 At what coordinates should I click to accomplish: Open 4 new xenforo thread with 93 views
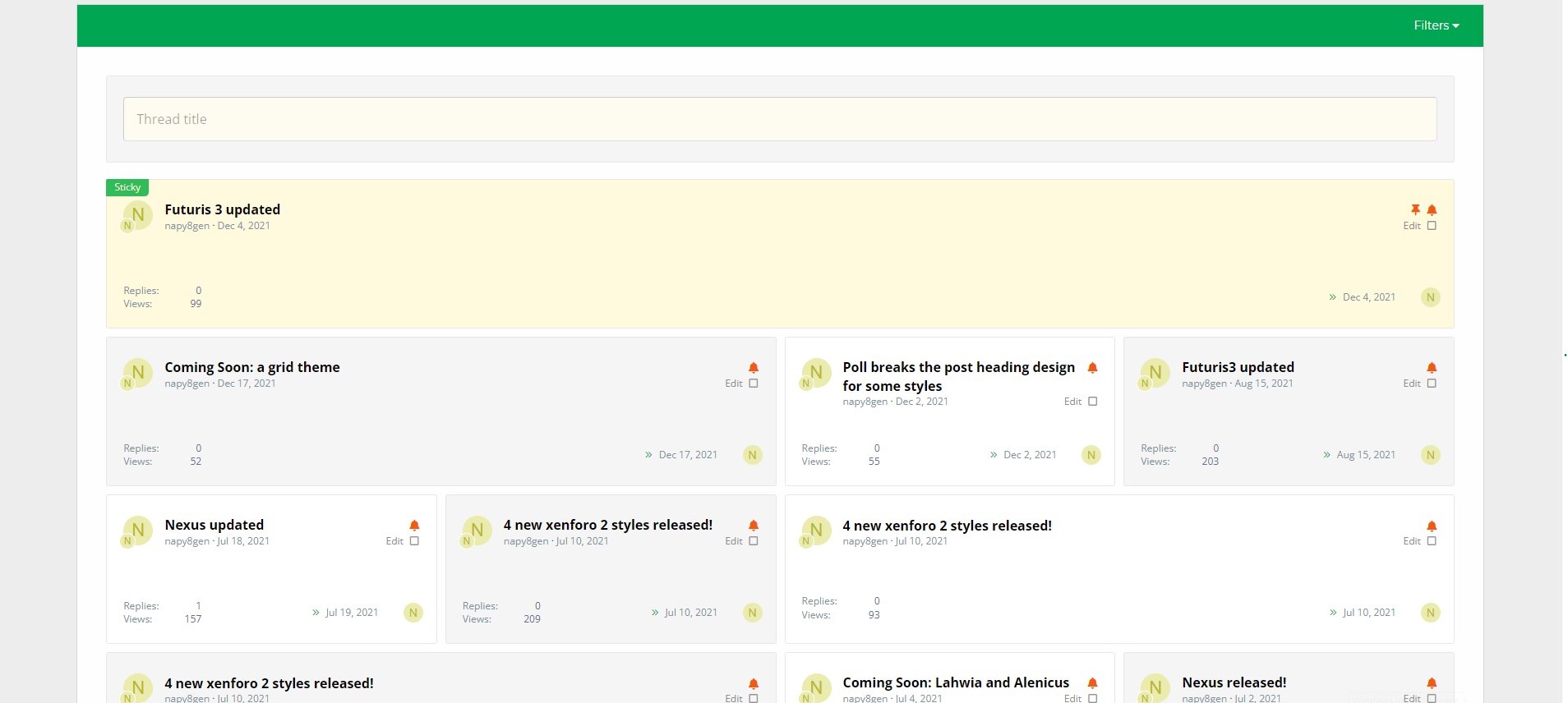tap(947, 526)
